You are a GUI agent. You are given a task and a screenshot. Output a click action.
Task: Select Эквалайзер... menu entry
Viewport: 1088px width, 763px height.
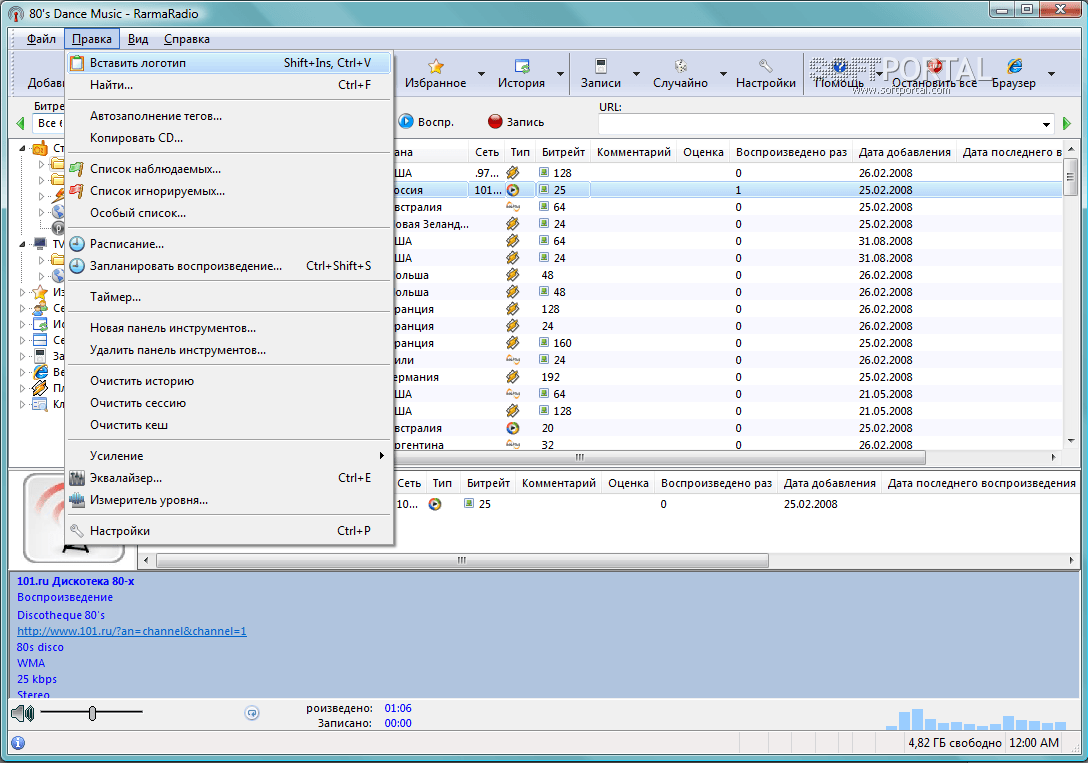coord(126,478)
